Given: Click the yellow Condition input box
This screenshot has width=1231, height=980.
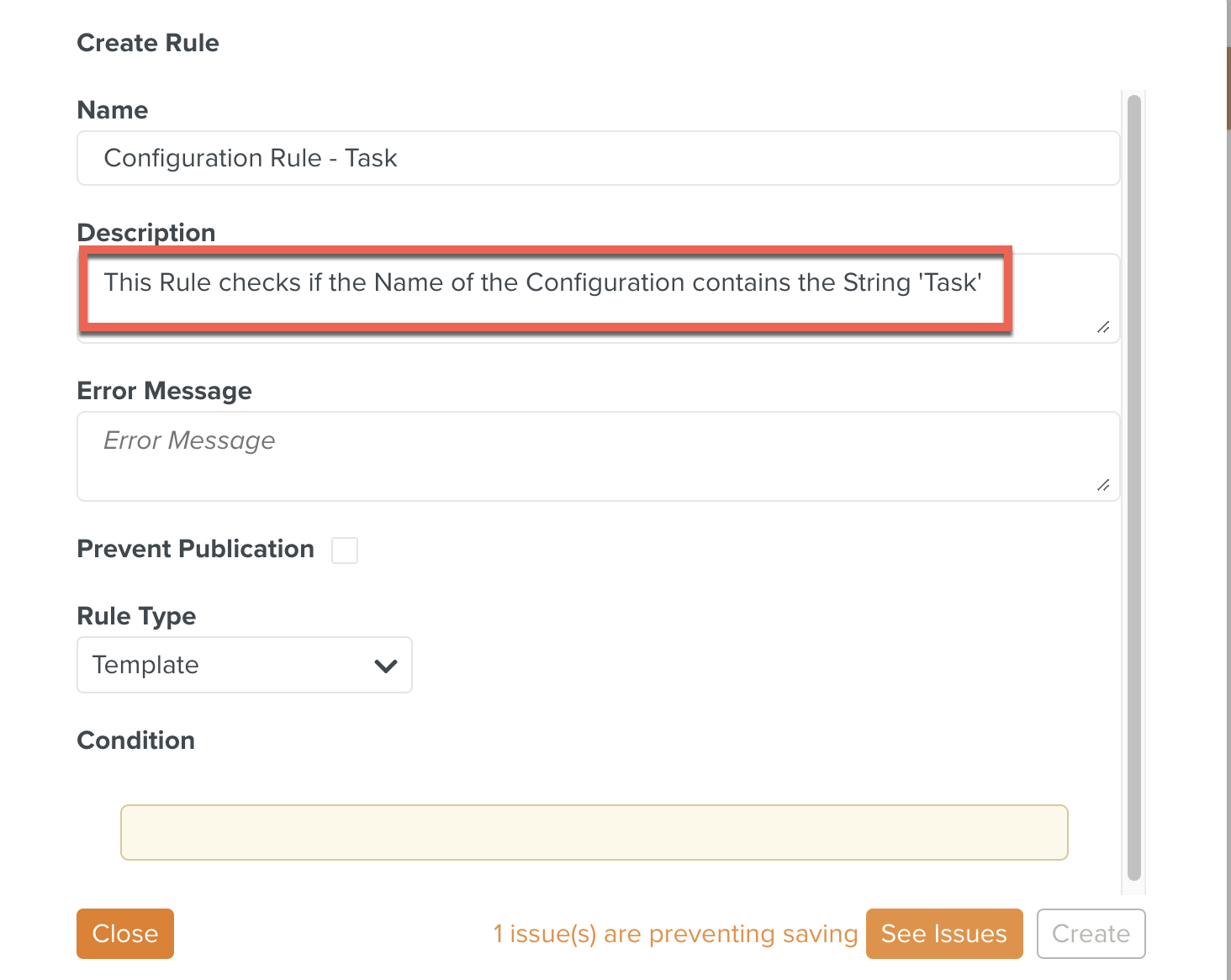Looking at the screenshot, I should point(594,832).
